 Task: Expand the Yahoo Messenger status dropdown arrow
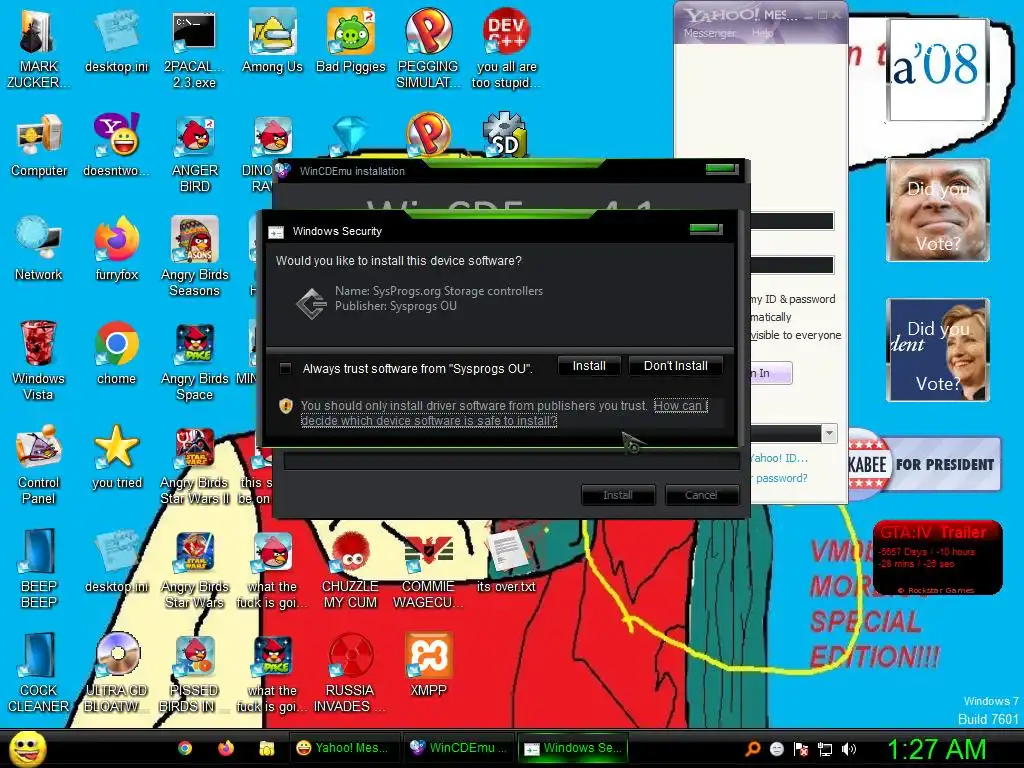click(x=829, y=433)
